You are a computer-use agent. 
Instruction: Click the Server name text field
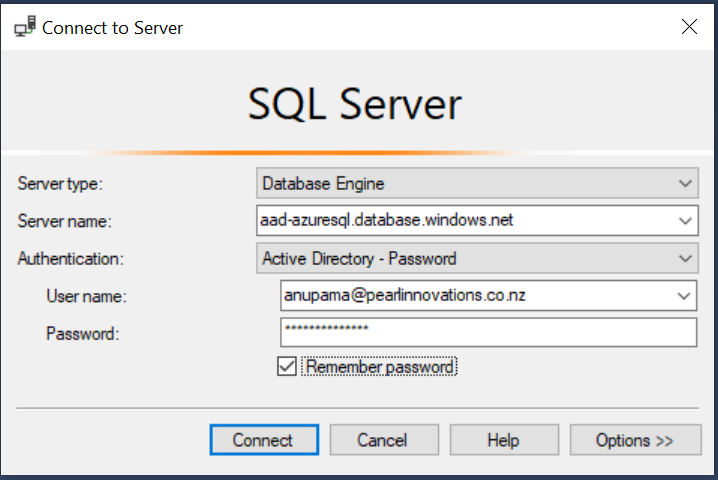(x=465, y=220)
